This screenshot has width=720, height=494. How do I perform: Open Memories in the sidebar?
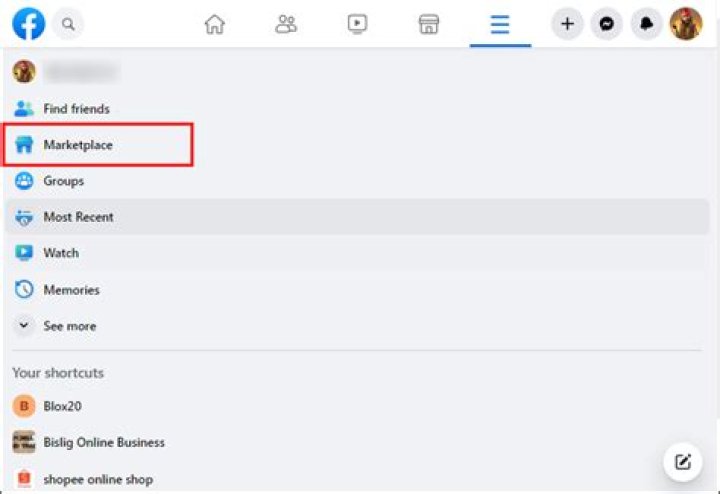click(71, 290)
